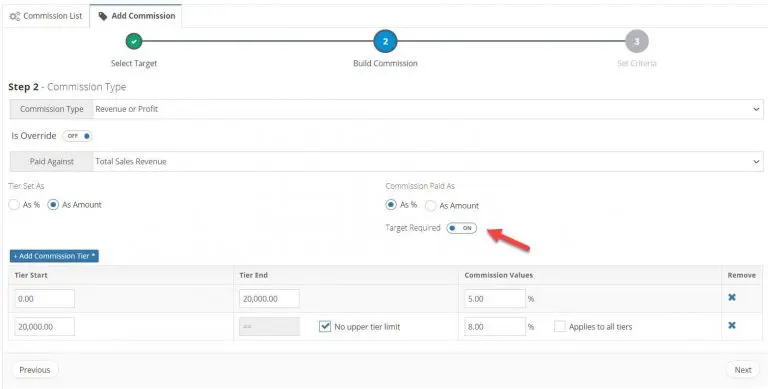This screenshot has width=768, height=389.
Task: Click the Next button
Action: 743,370
